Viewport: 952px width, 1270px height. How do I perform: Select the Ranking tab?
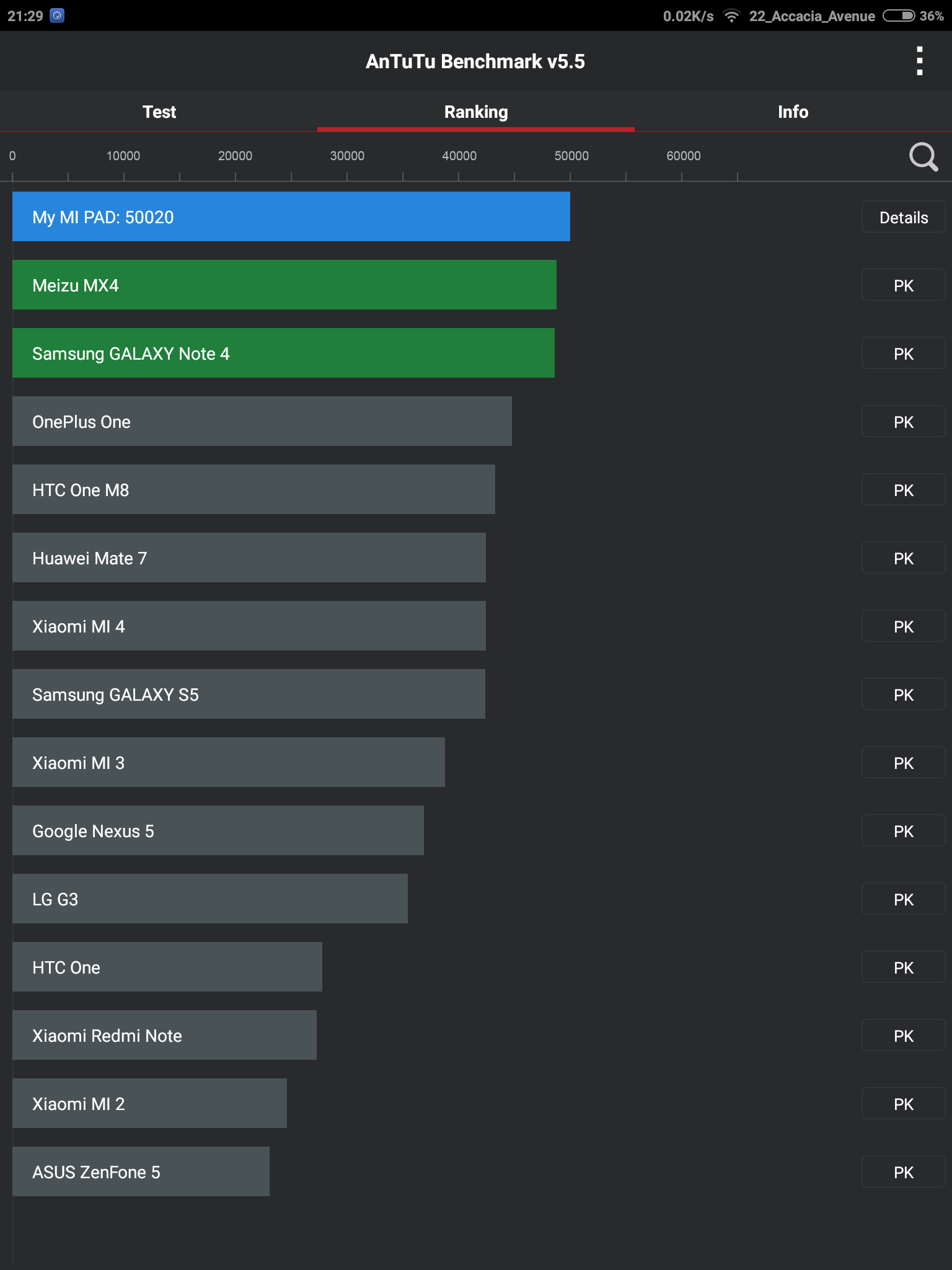[x=476, y=112]
